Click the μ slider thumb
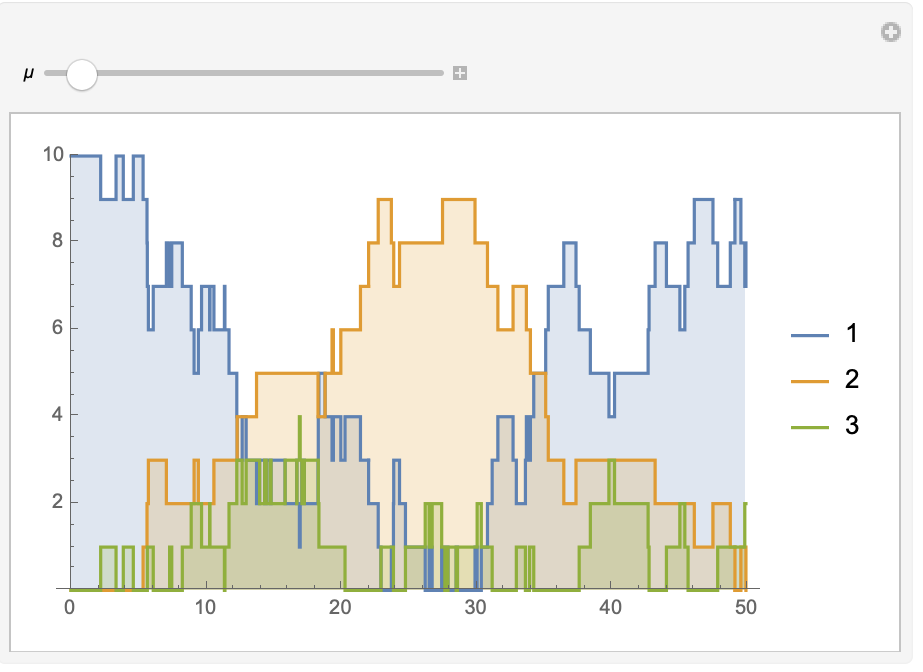Image resolution: width=923 pixels, height=672 pixels. click(80, 74)
